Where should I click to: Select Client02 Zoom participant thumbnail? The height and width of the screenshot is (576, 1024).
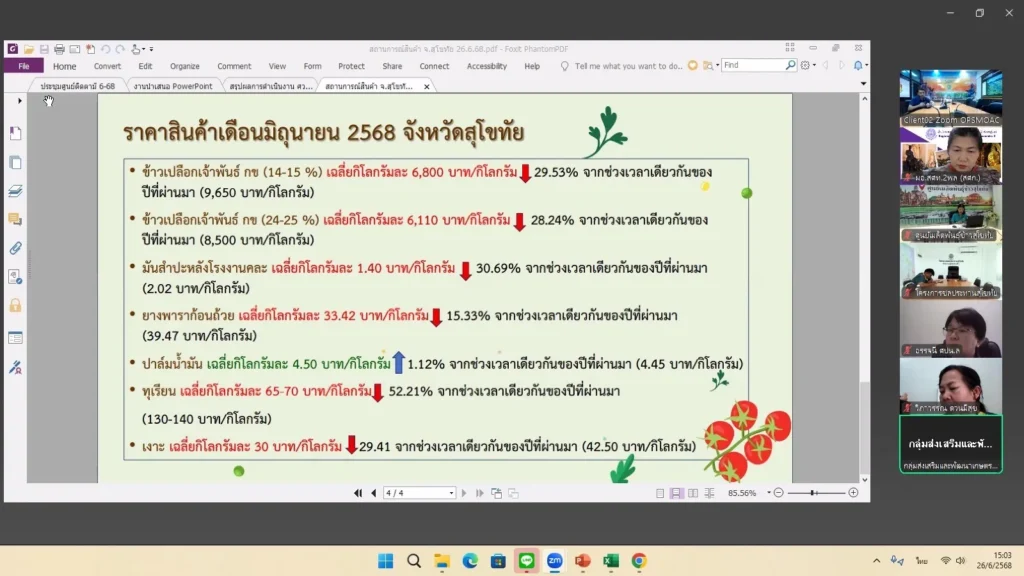951,97
